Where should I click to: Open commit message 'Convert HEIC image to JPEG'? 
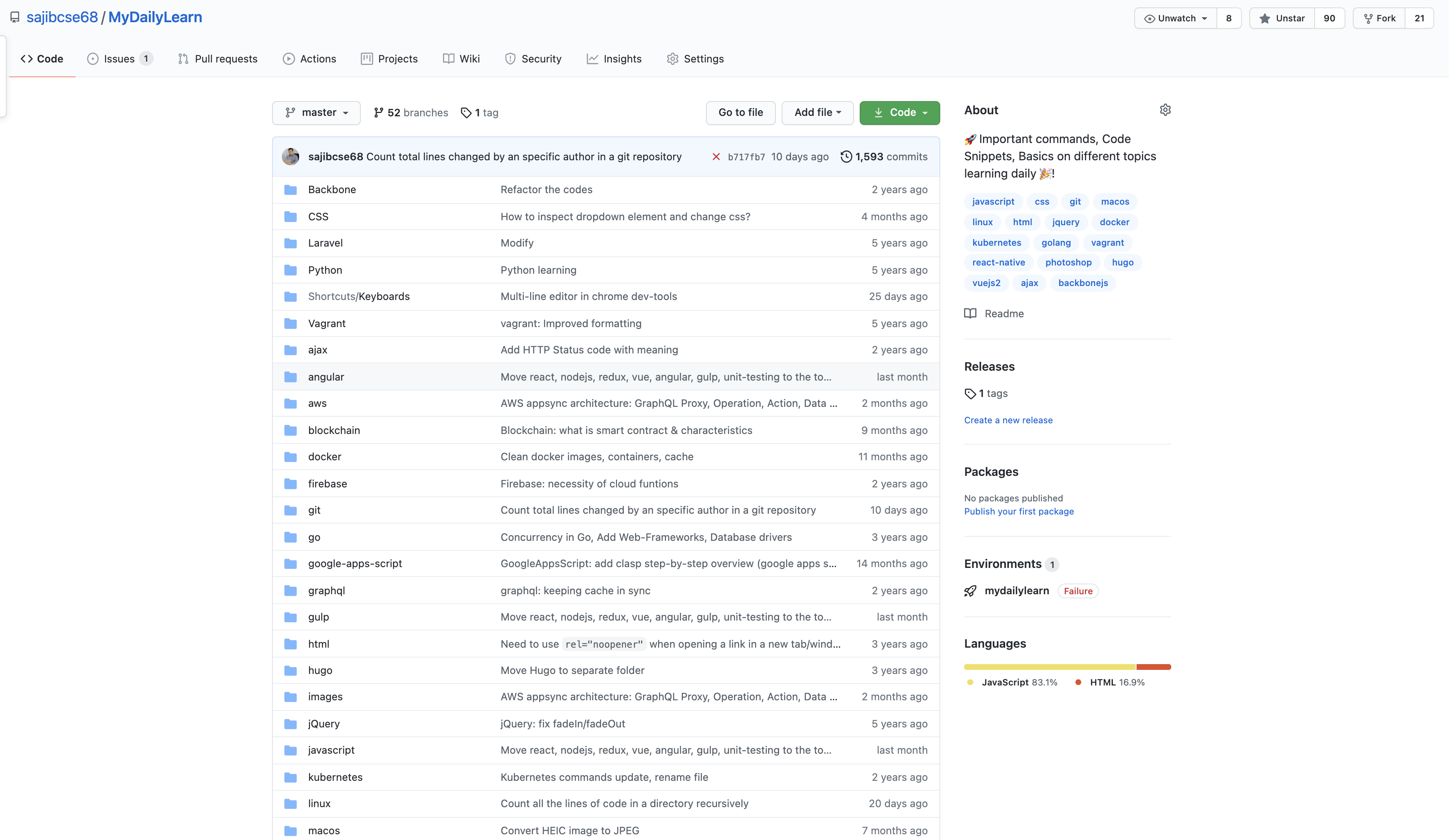point(569,831)
